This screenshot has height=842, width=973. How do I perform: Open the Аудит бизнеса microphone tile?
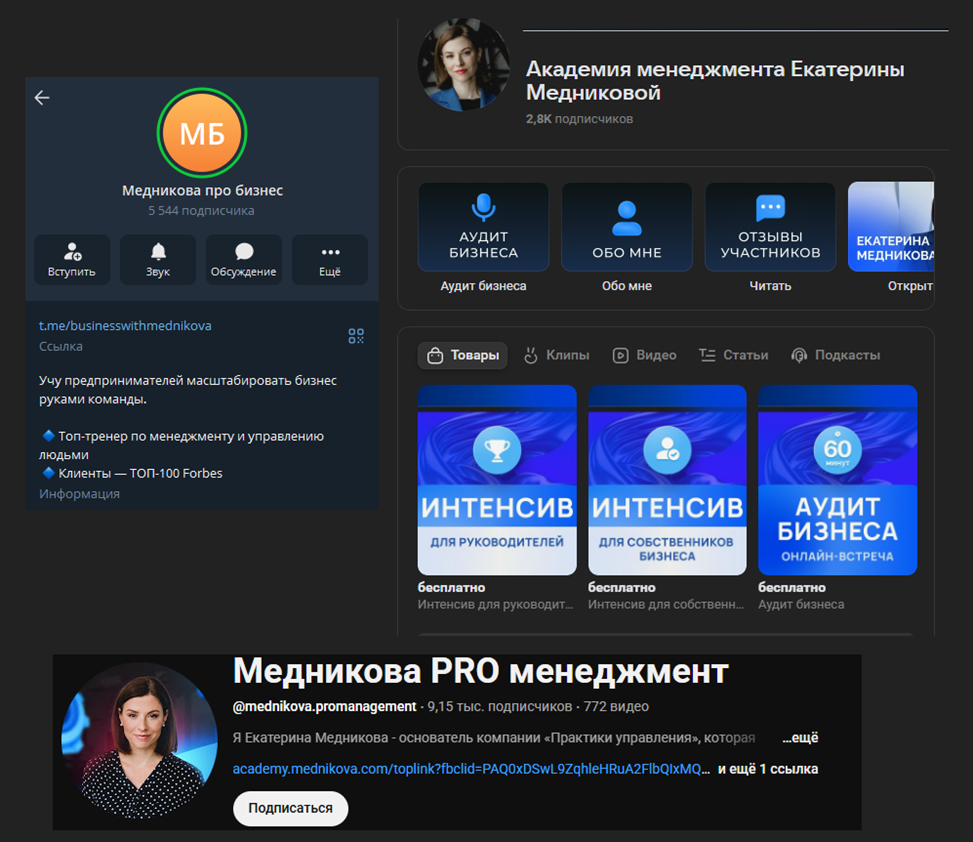coord(483,227)
